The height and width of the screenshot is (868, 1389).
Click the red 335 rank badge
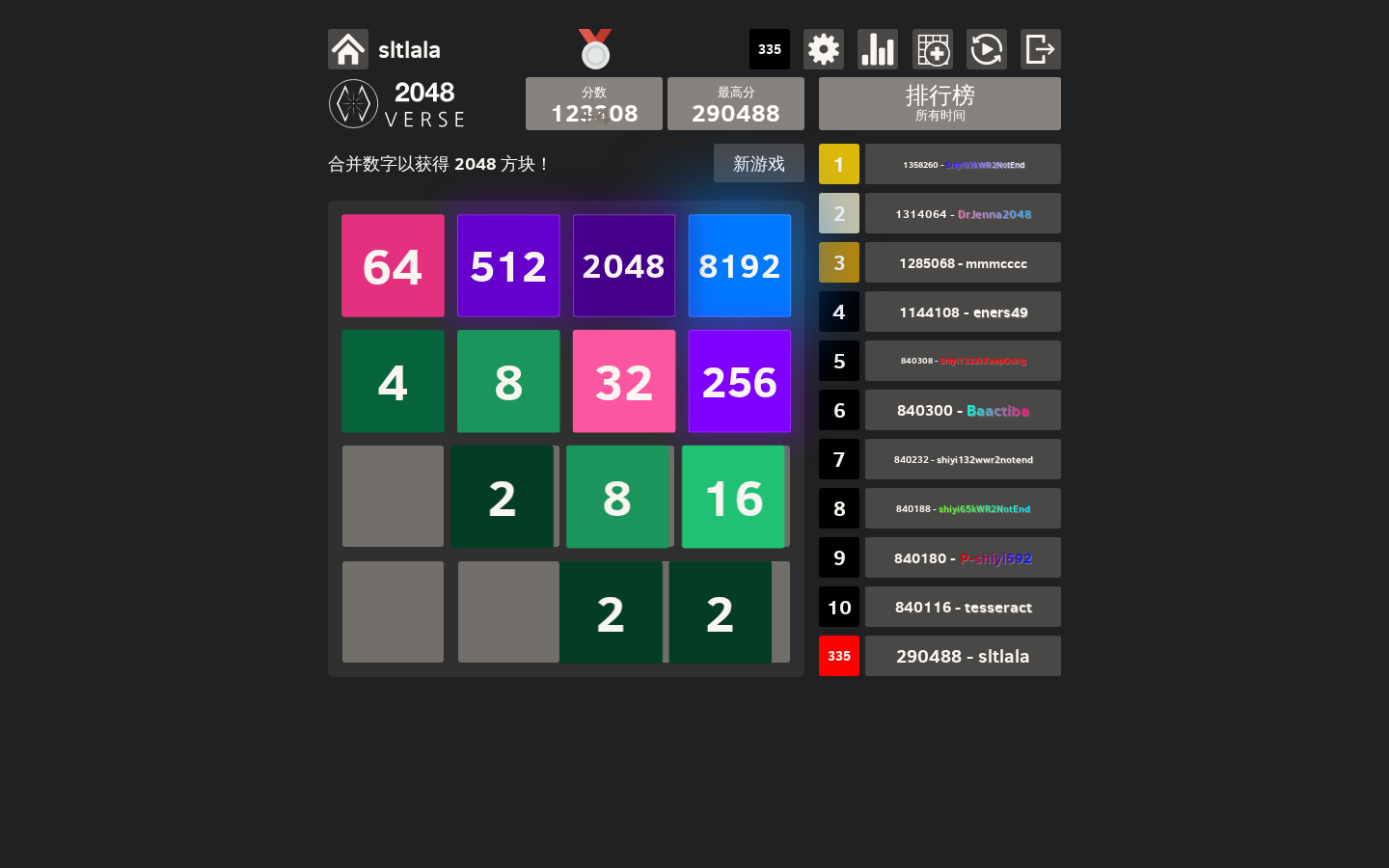[x=839, y=656]
